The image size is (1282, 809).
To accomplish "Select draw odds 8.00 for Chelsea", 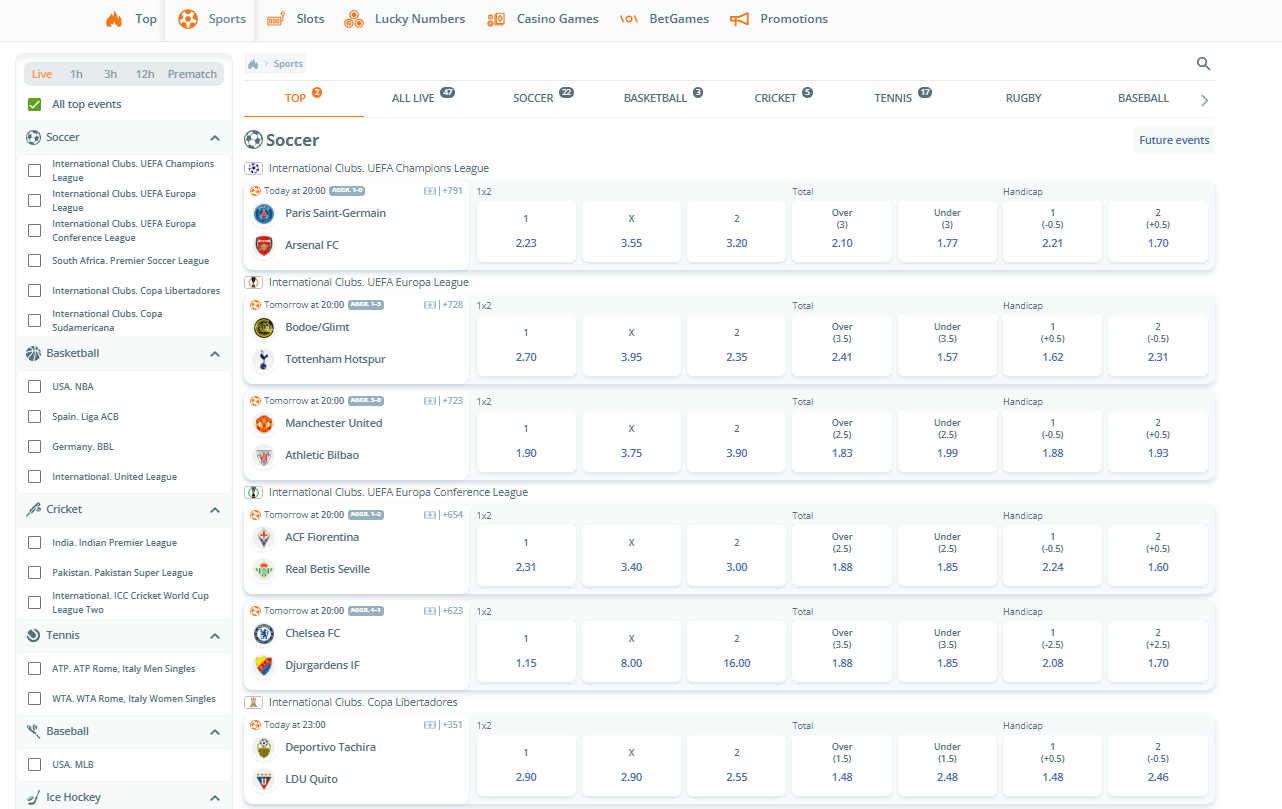I will point(631,651).
